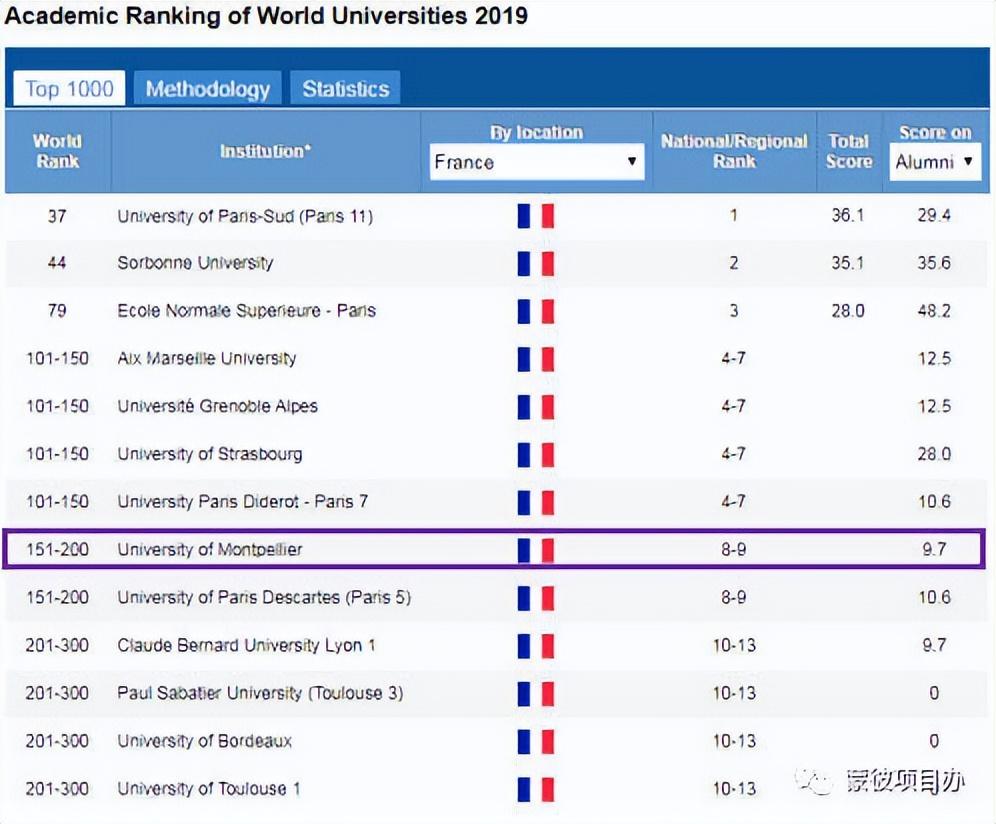Click French flag in University of Bordeaux row

click(536, 741)
